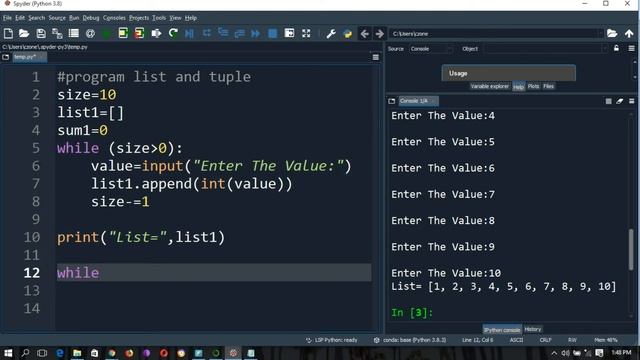Toggle fullscreen mode icon
The image size is (640, 360).
(306, 33)
